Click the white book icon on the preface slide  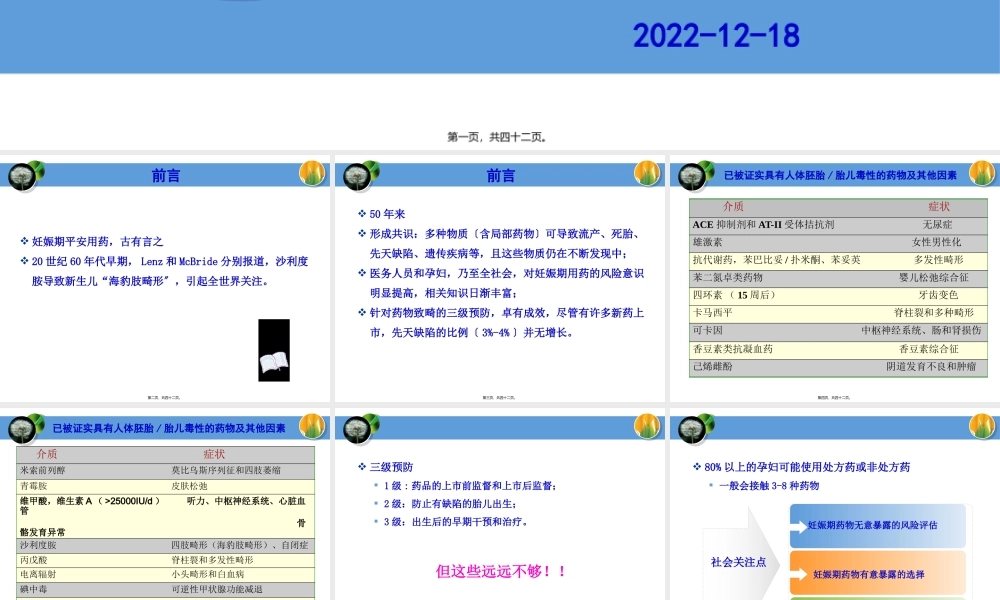pyautogui.click(x=274, y=362)
